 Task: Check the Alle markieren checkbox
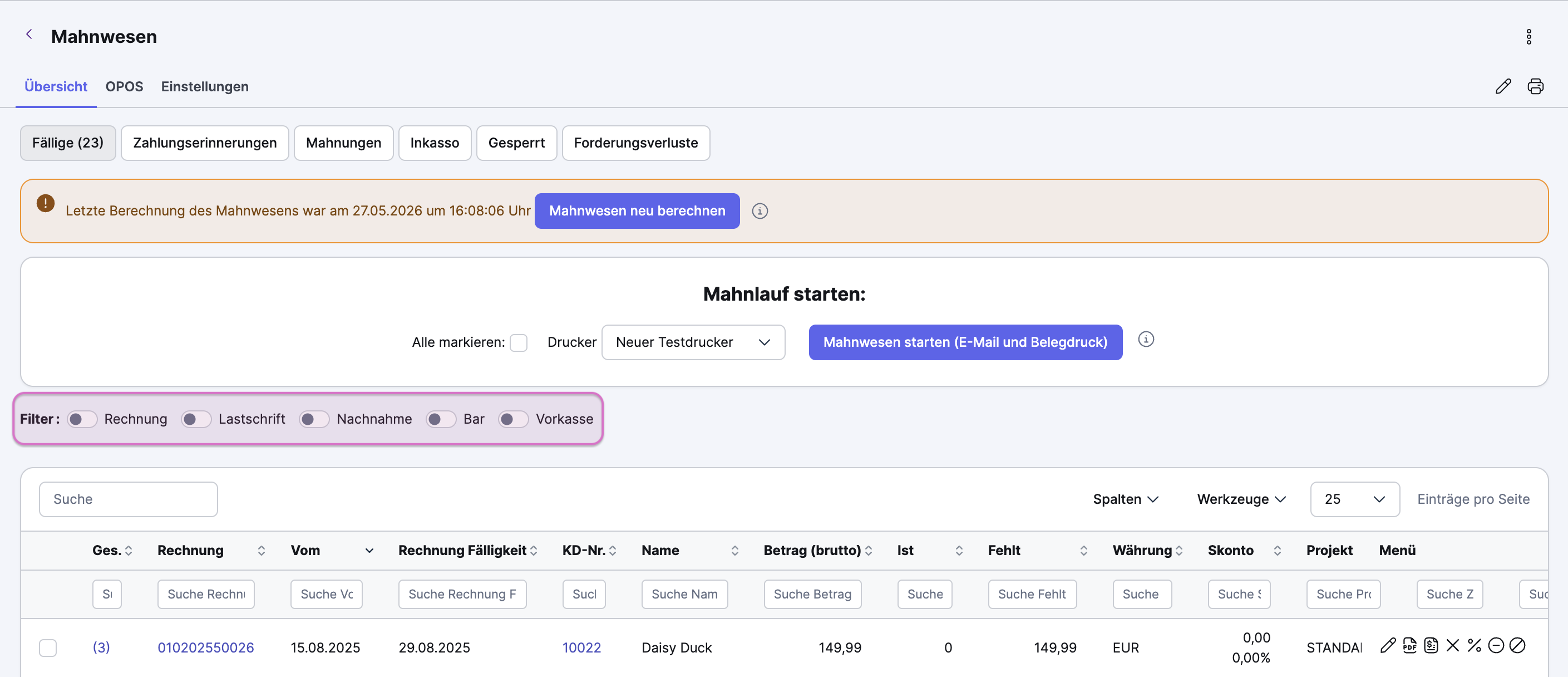[519, 343]
